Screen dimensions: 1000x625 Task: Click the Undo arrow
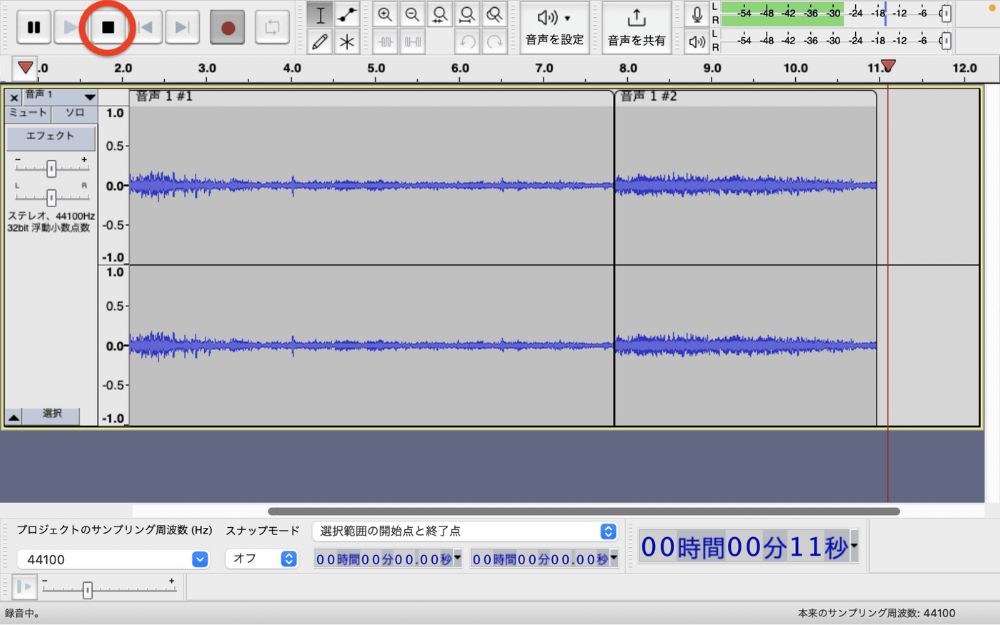(467, 42)
